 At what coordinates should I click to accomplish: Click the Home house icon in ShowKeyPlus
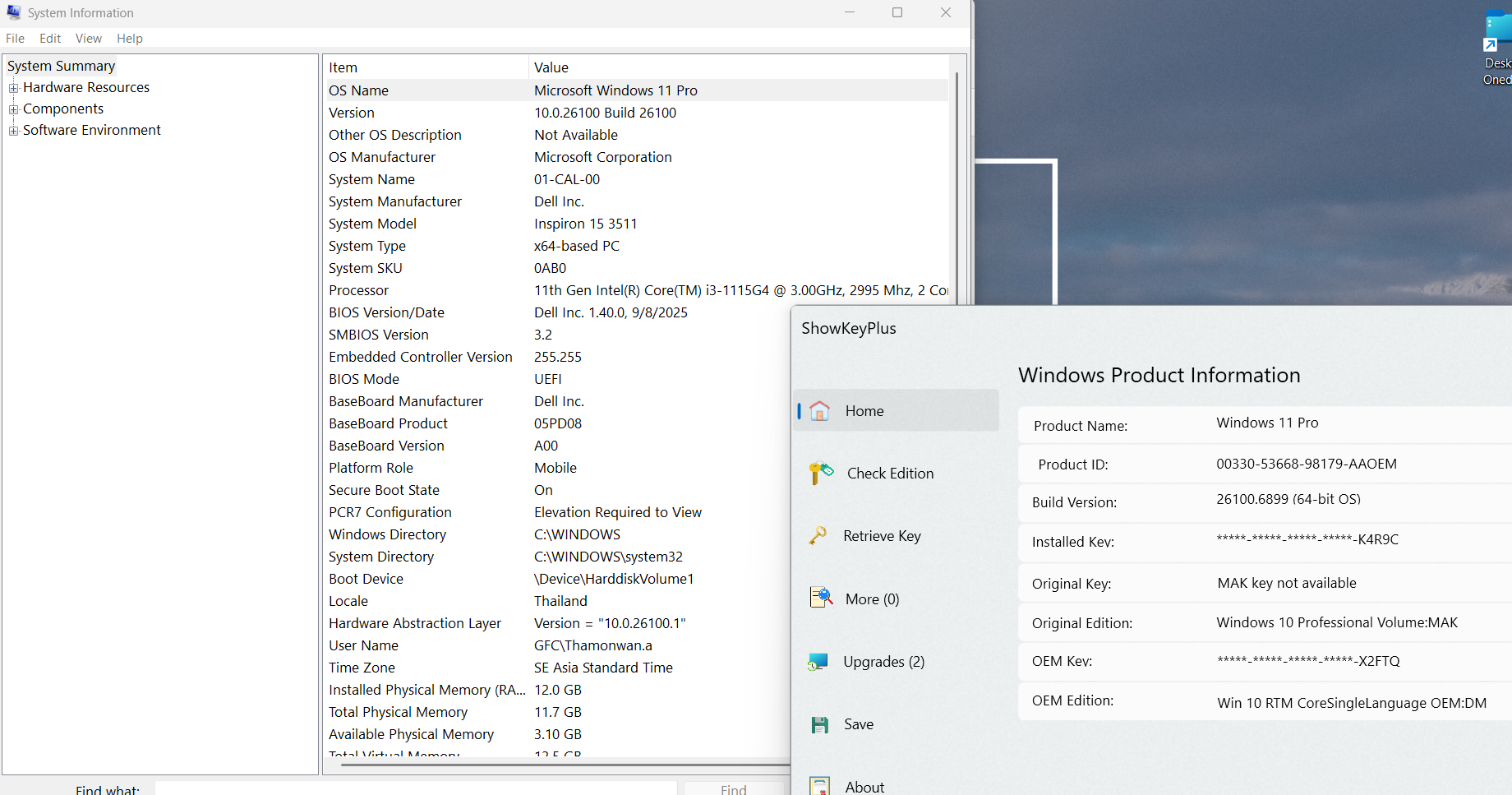coord(819,411)
